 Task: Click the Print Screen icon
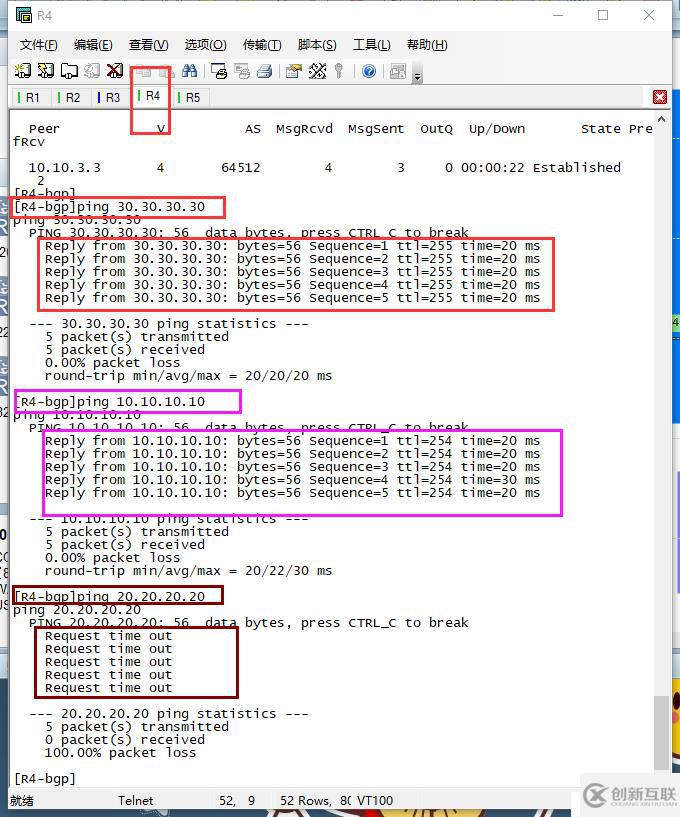point(219,71)
